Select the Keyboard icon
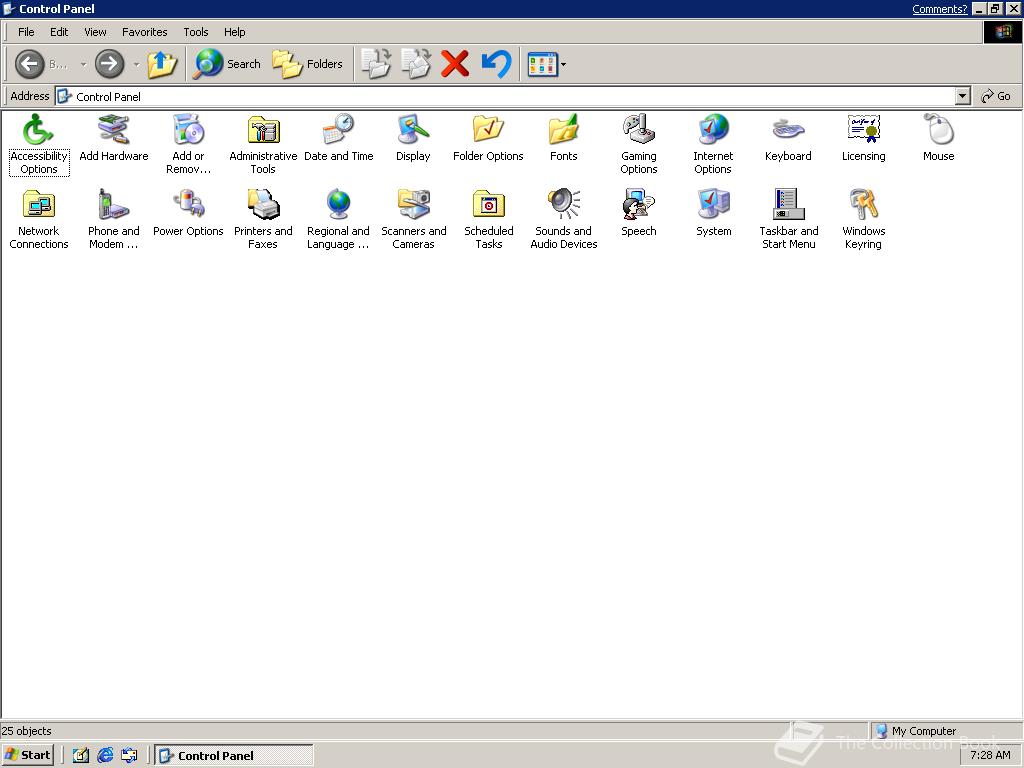 [788, 138]
